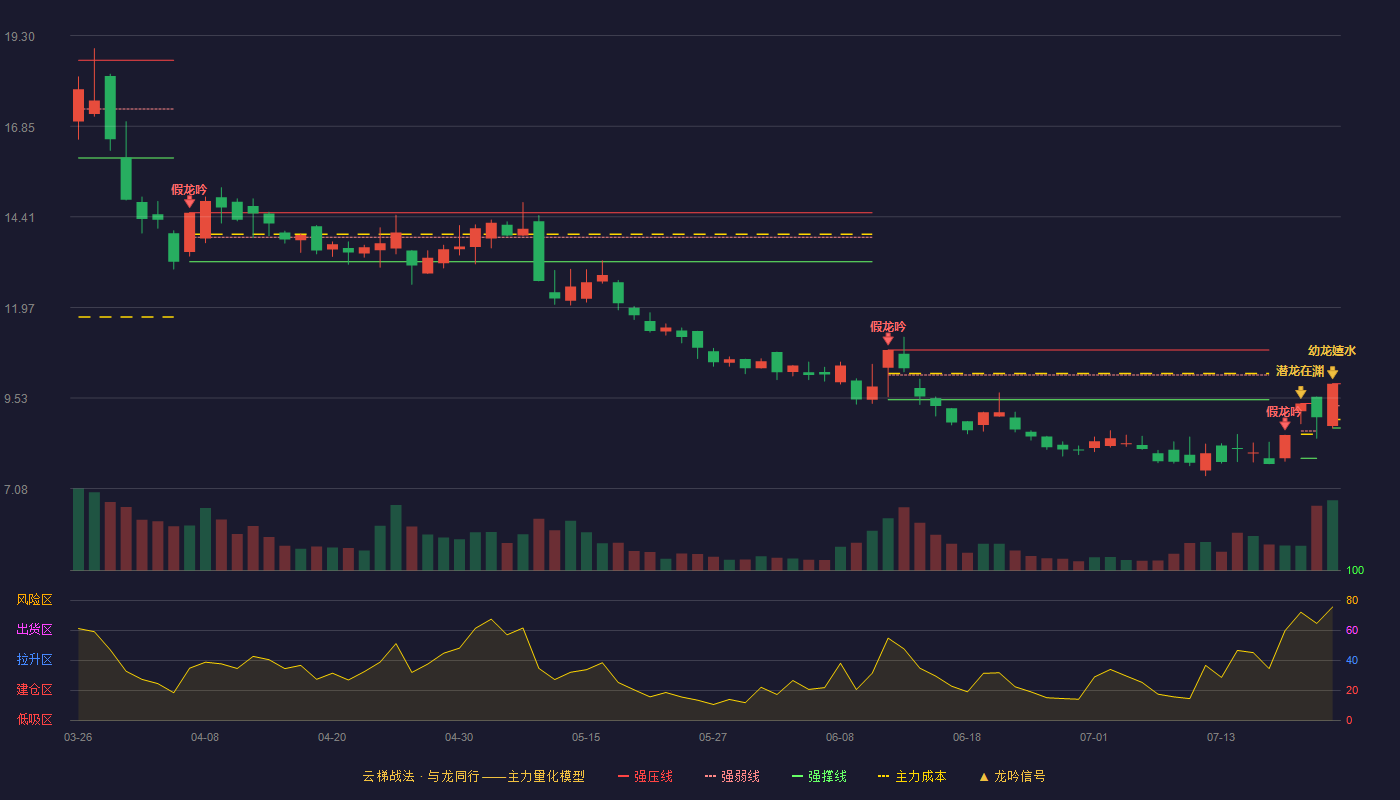Click the 出货区 zone label
Viewport: 1400px width, 800px height.
coord(34,630)
